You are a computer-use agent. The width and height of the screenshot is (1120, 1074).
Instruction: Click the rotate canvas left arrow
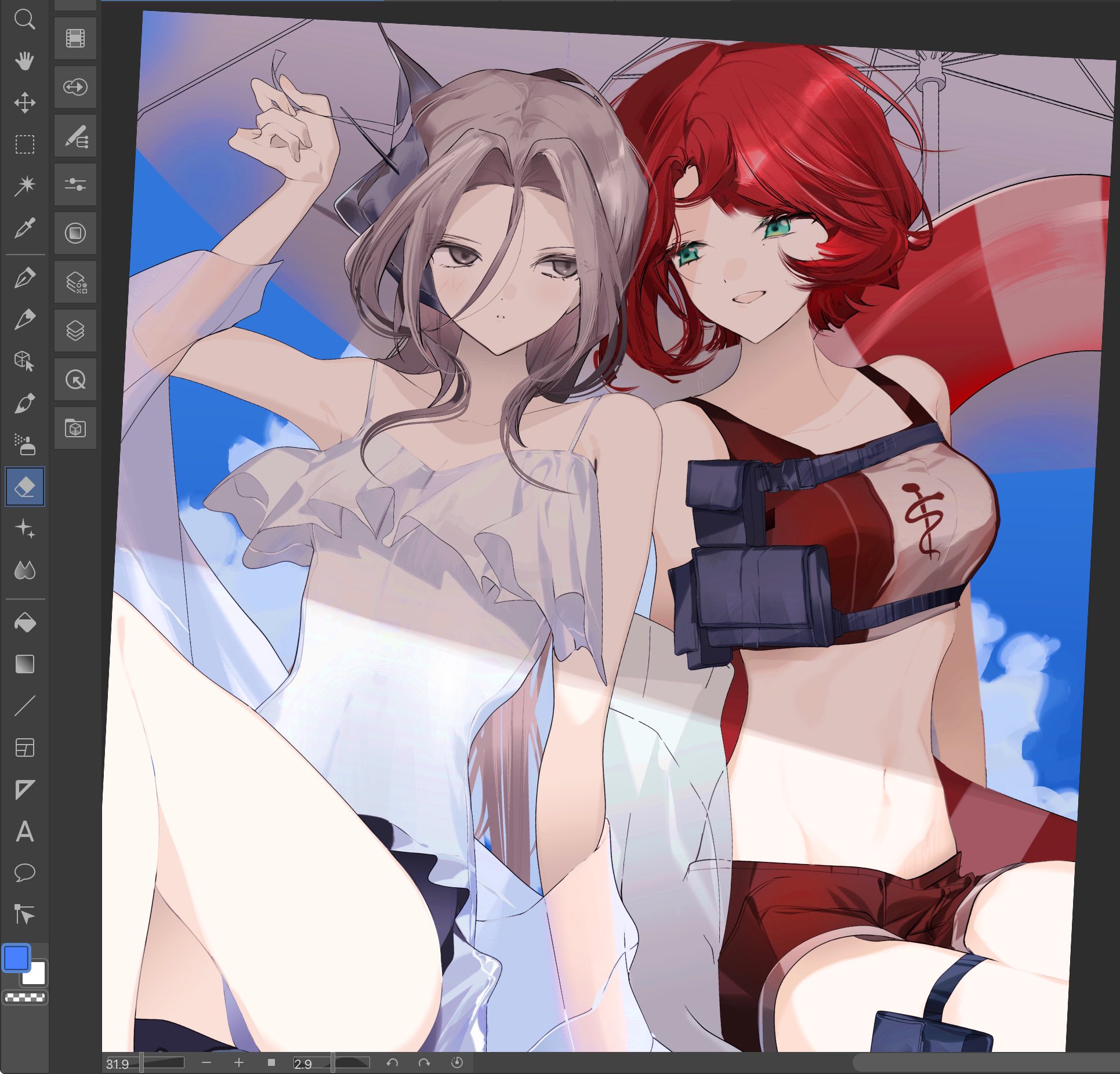[x=392, y=1062]
